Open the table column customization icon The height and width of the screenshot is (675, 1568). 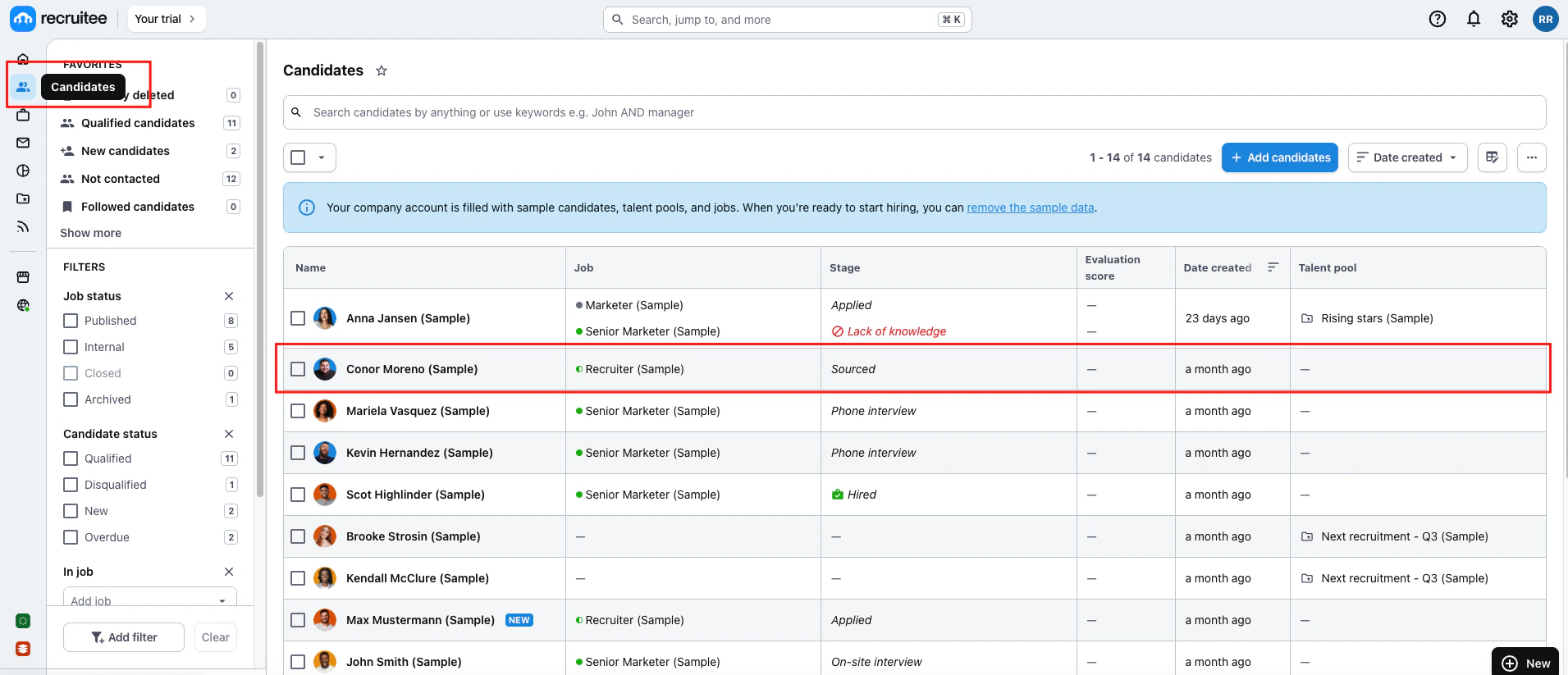pos(1493,157)
